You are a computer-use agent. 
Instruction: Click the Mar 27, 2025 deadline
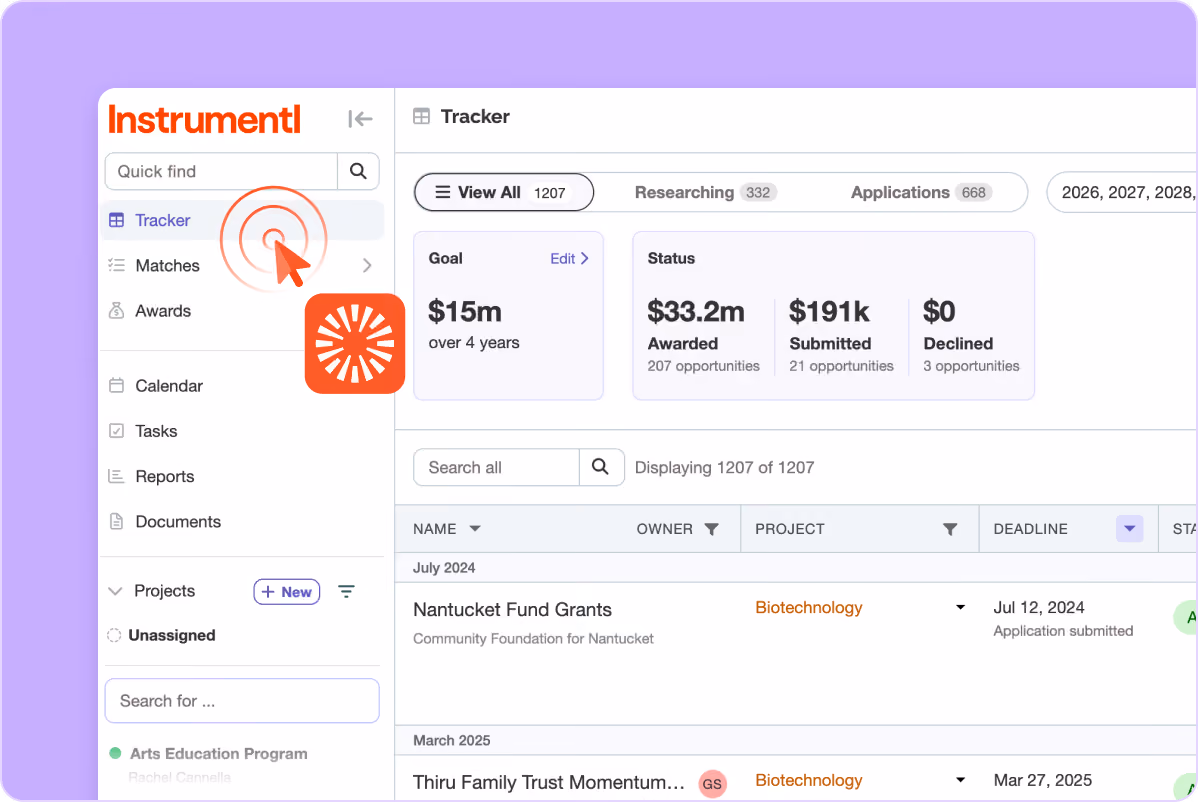tap(1042, 781)
